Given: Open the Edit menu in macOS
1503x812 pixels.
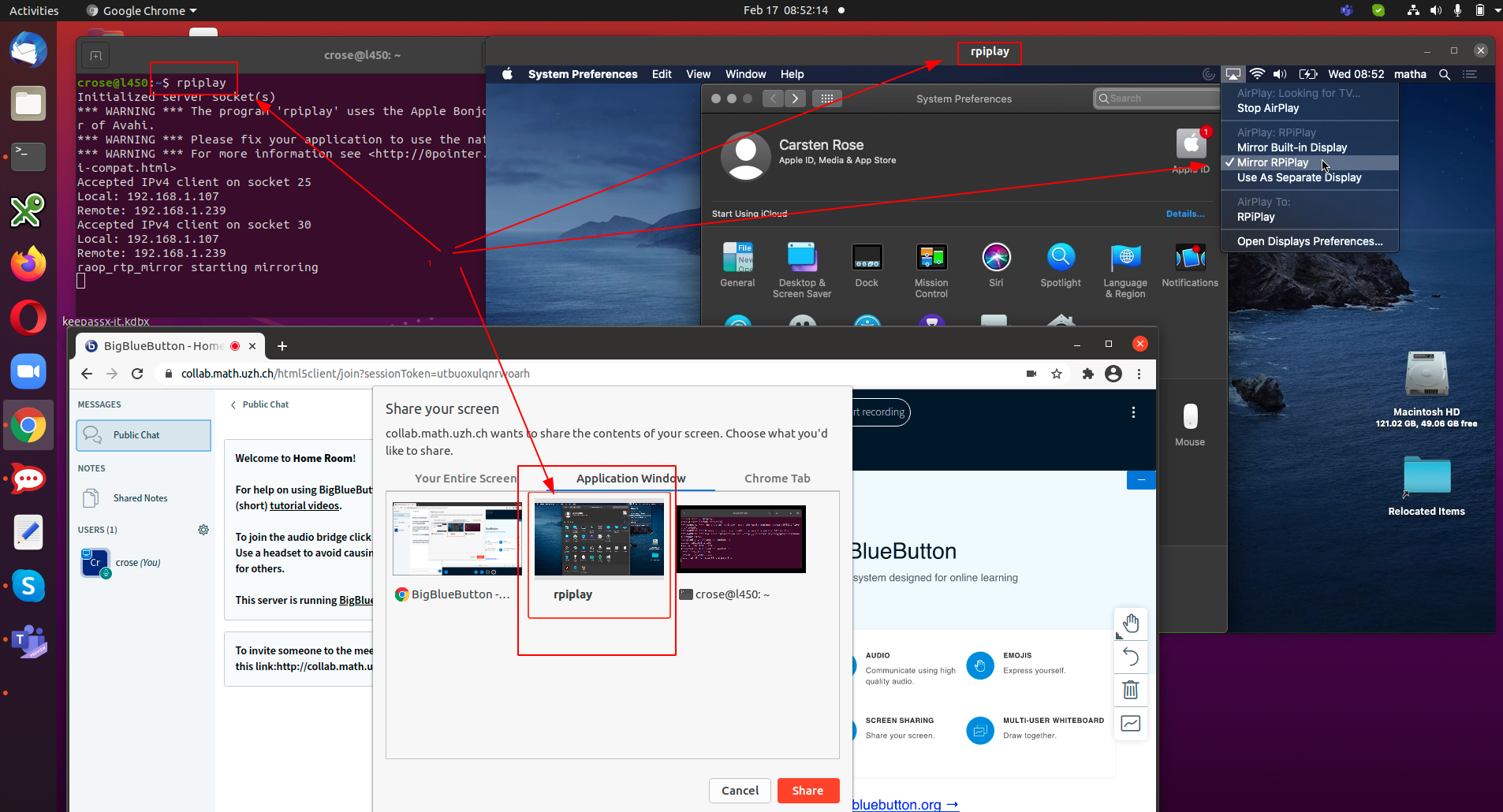Looking at the screenshot, I should tap(662, 74).
